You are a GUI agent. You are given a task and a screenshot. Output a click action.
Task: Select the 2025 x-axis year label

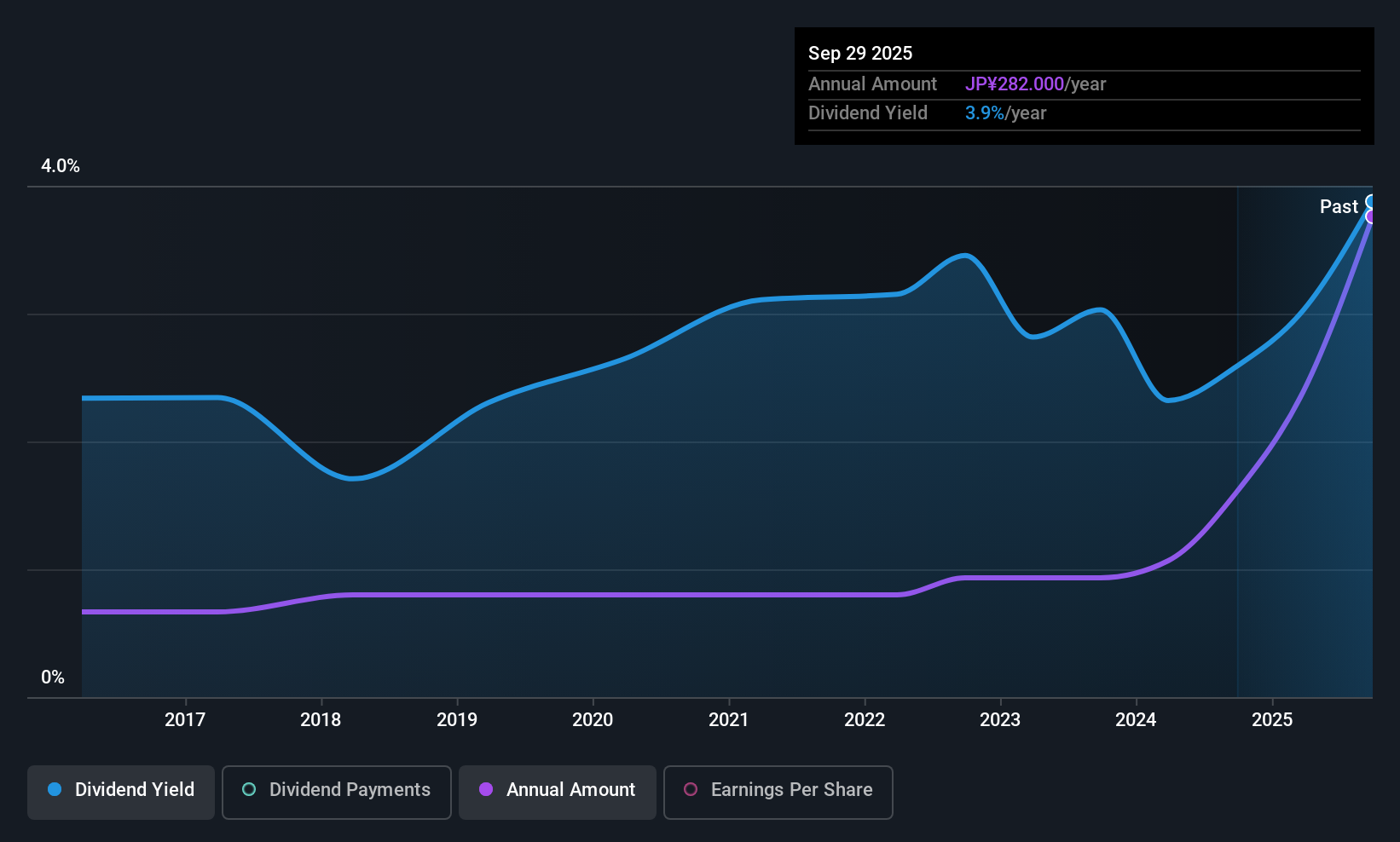coord(1272,720)
